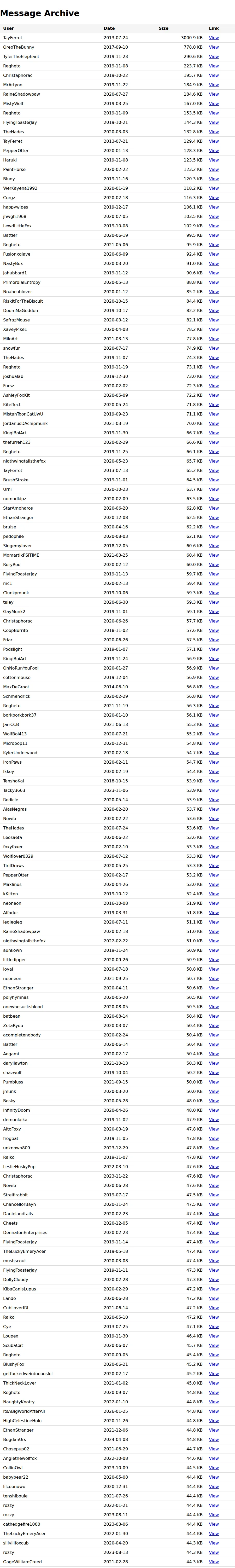View jhwgh1968's archived message

pyautogui.click(x=214, y=217)
